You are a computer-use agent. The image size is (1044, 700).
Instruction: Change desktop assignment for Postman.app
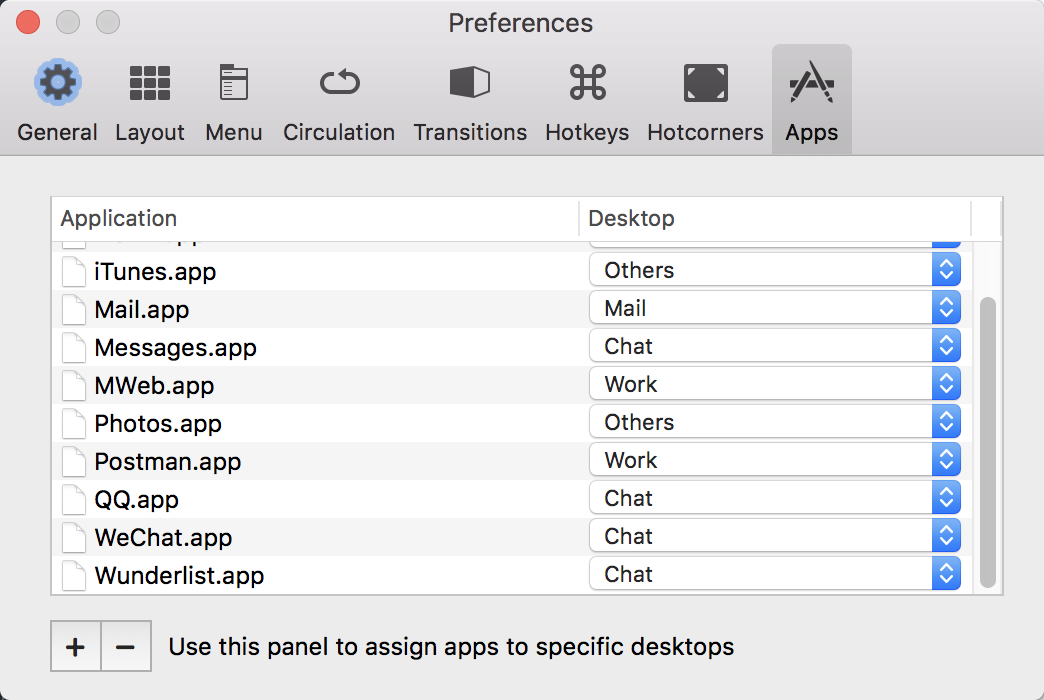(775, 460)
